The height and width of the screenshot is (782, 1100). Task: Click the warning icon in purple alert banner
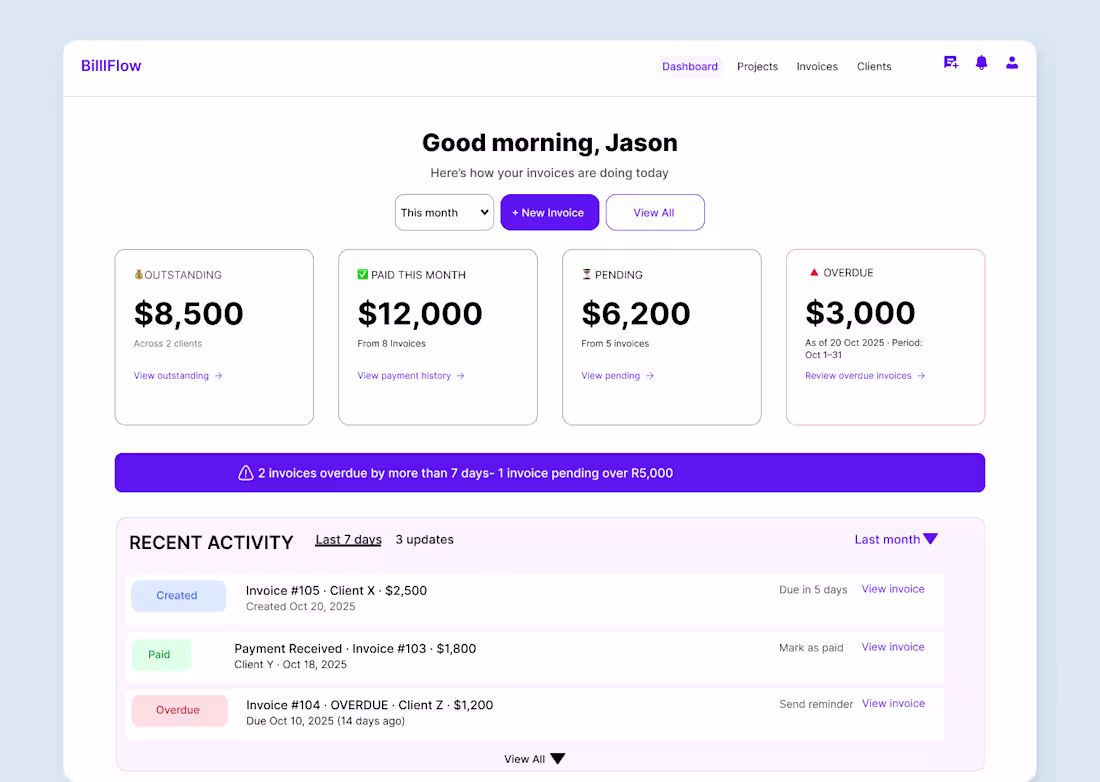[x=246, y=473]
